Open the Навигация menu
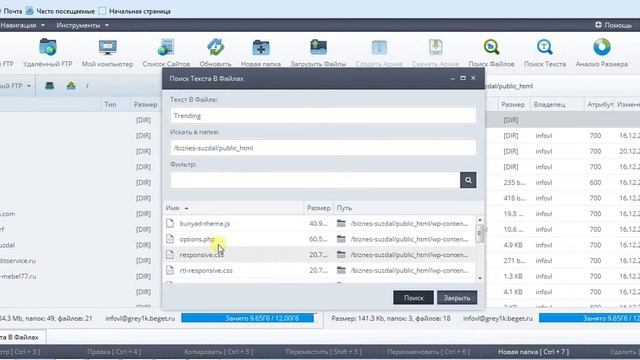The height and width of the screenshot is (360, 640). [x=22, y=25]
